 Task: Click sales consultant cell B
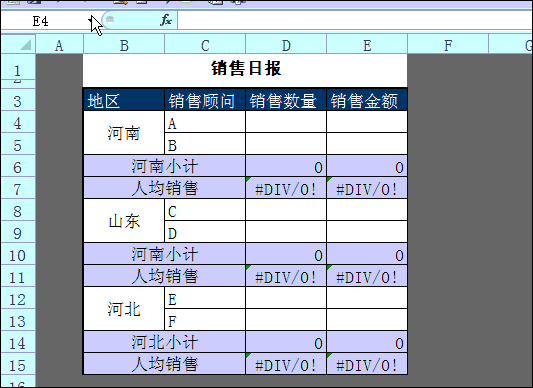(x=205, y=144)
